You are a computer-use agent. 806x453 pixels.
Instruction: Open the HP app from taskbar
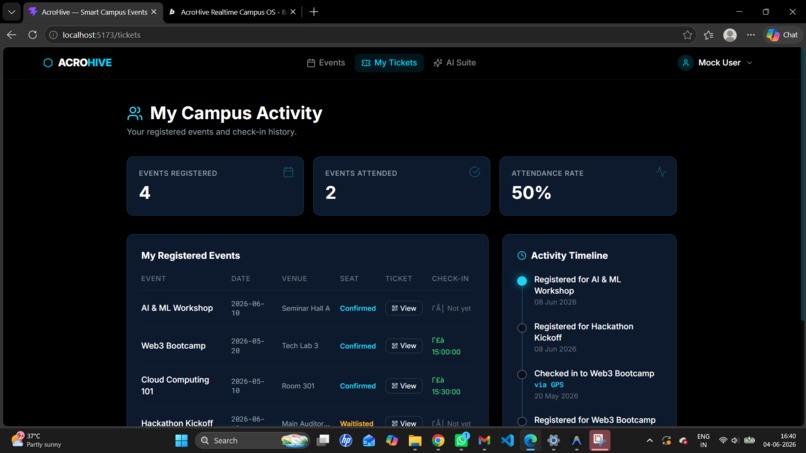pyautogui.click(x=345, y=441)
